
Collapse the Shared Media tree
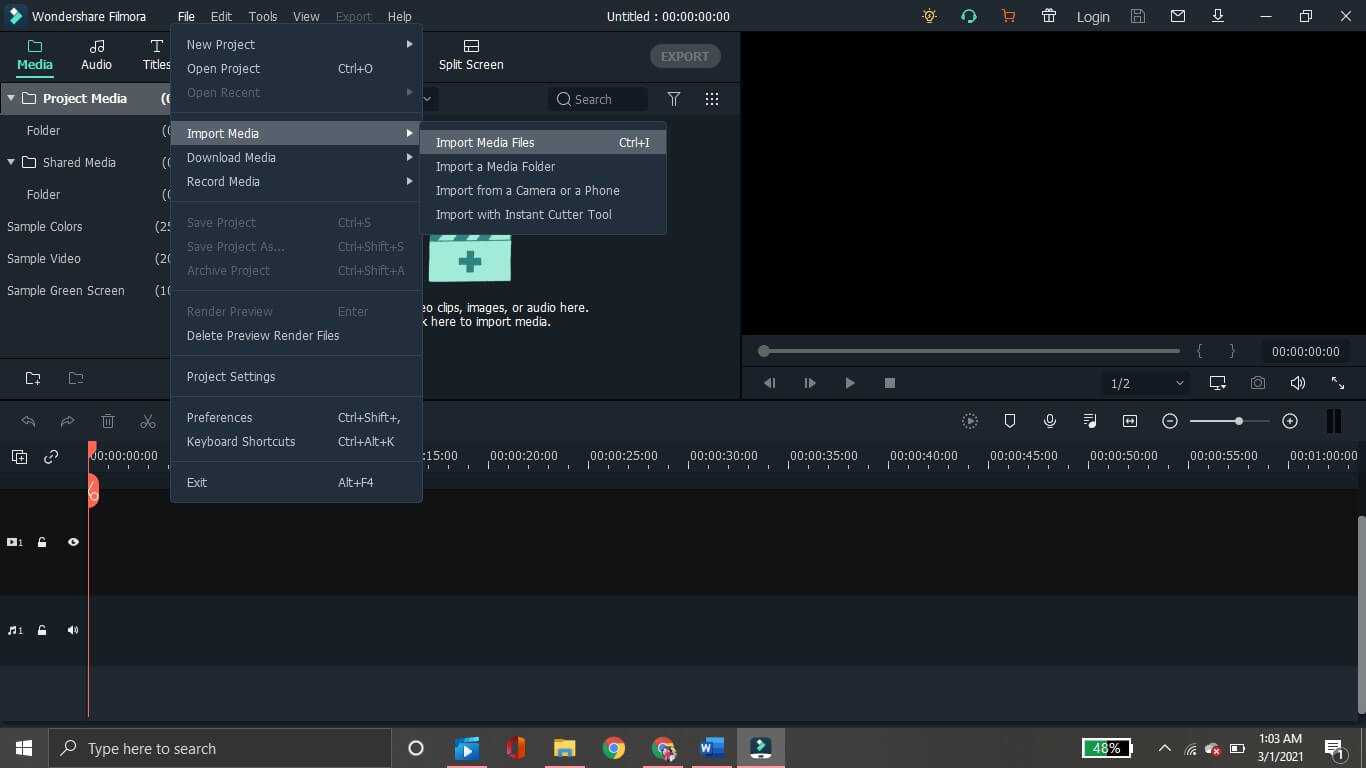(x=11, y=162)
